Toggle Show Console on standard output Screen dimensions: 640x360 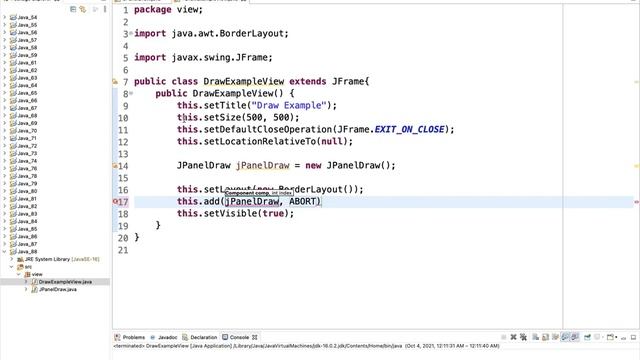click(565, 337)
